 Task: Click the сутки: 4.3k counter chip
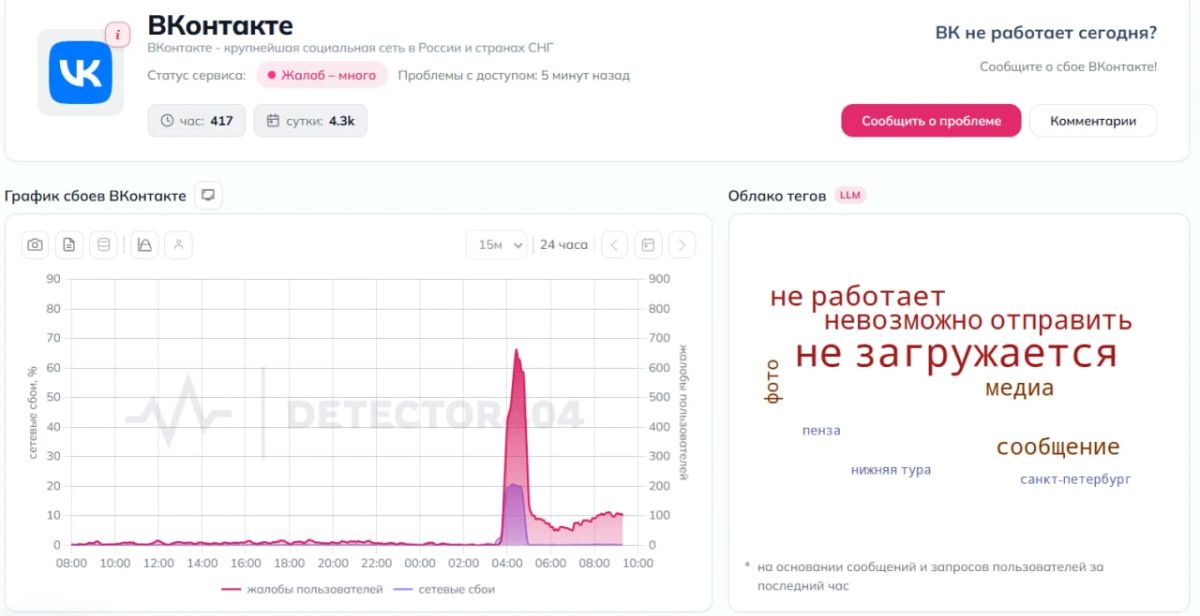tap(310, 121)
